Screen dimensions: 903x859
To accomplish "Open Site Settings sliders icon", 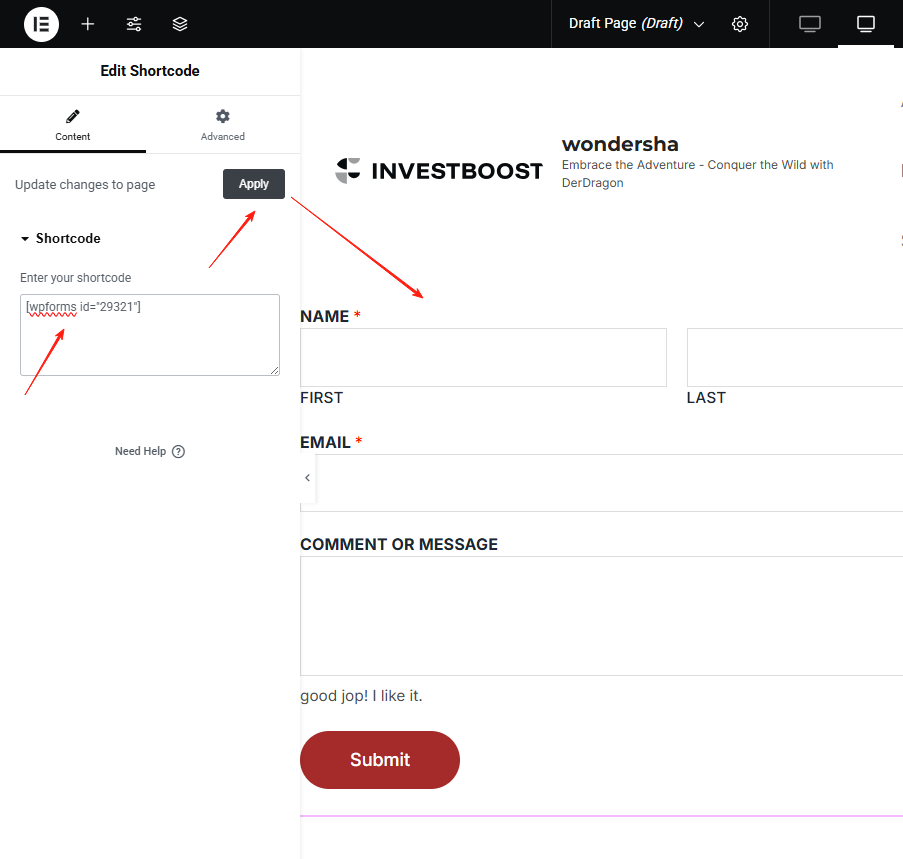I will pyautogui.click(x=134, y=24).
